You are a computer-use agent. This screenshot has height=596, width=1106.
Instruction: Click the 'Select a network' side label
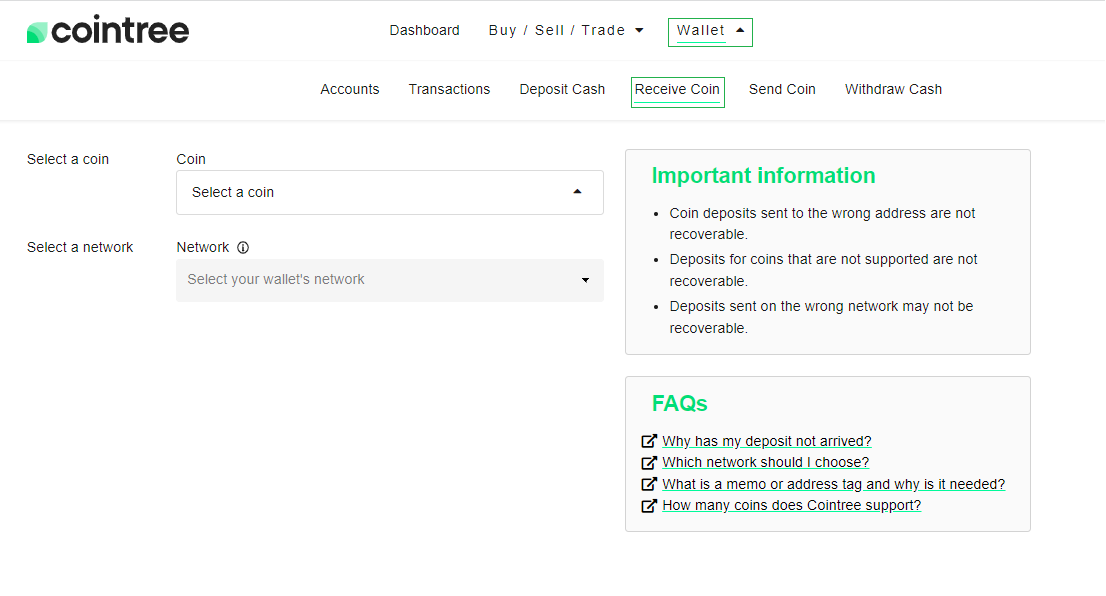point(80,248)
